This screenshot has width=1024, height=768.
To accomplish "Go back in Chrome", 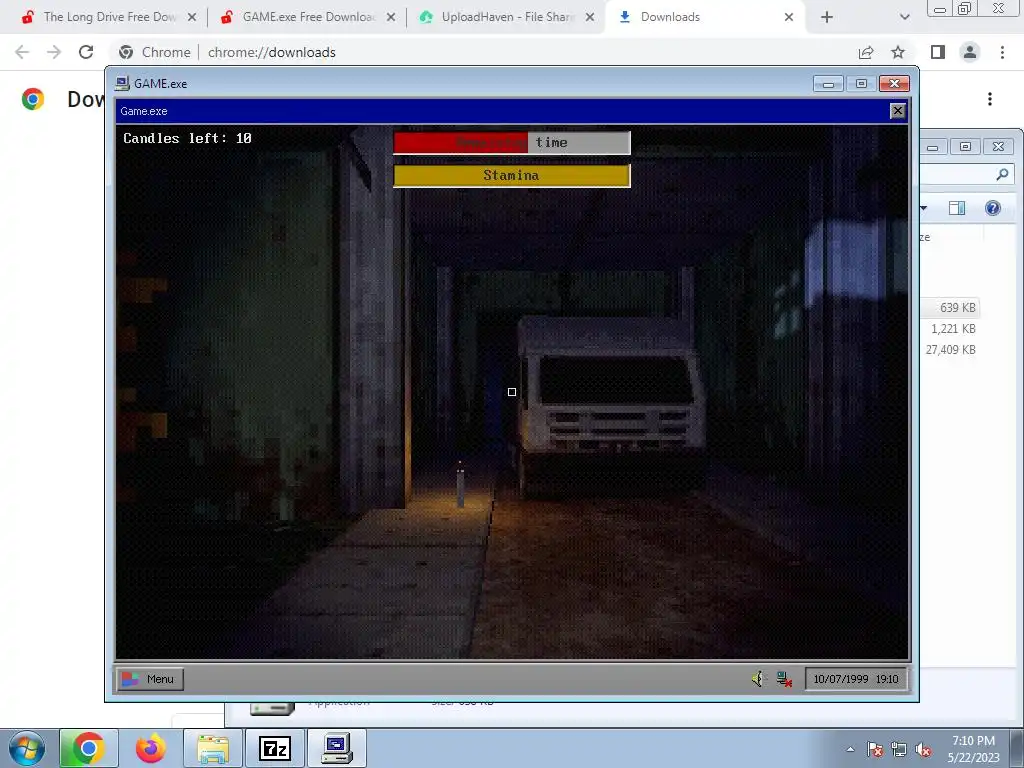I will pyautogui.click(x=22, y=52).
